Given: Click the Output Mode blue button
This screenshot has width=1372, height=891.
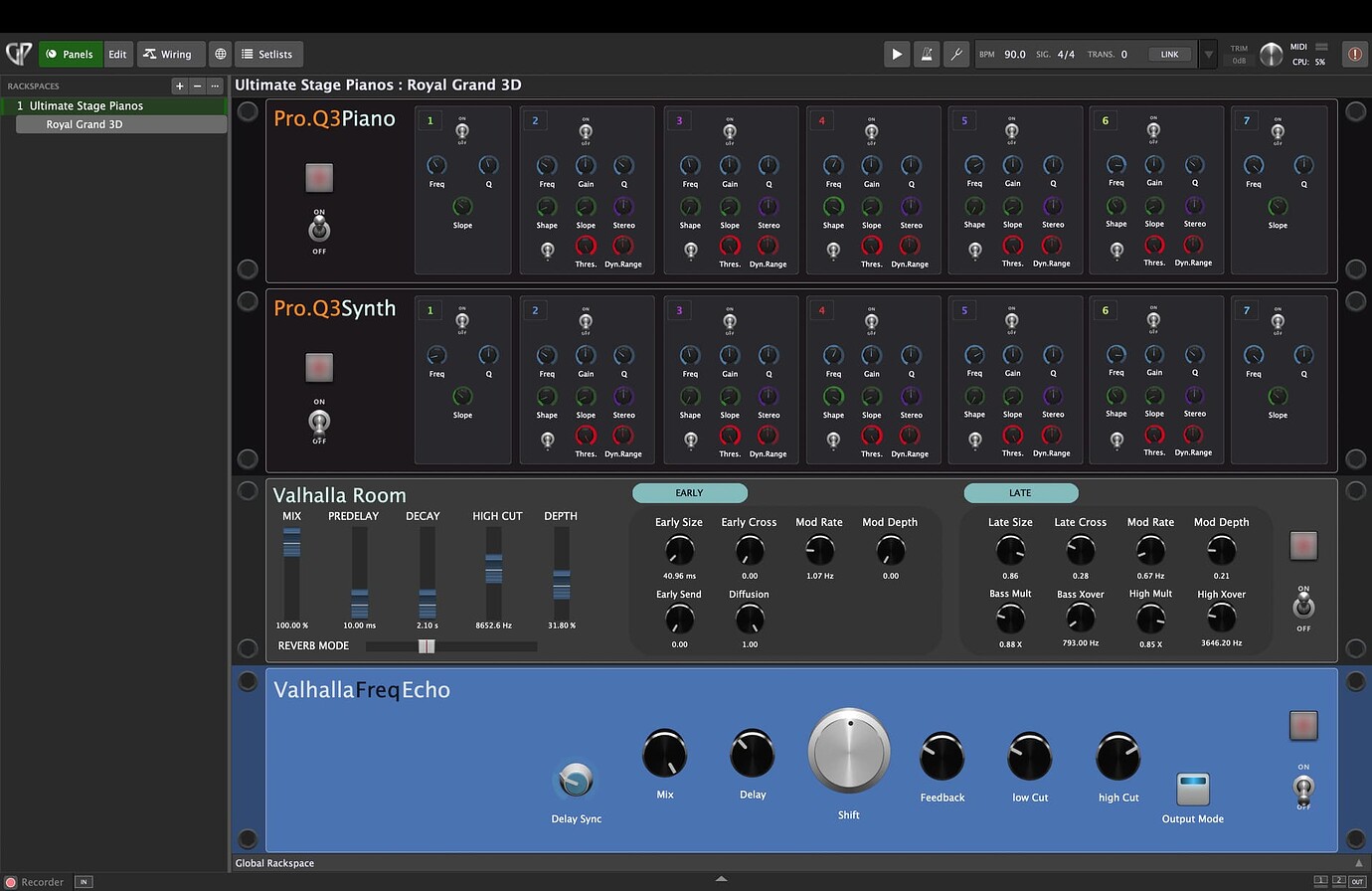Looking at the screenshot, I should (1193, 790).
